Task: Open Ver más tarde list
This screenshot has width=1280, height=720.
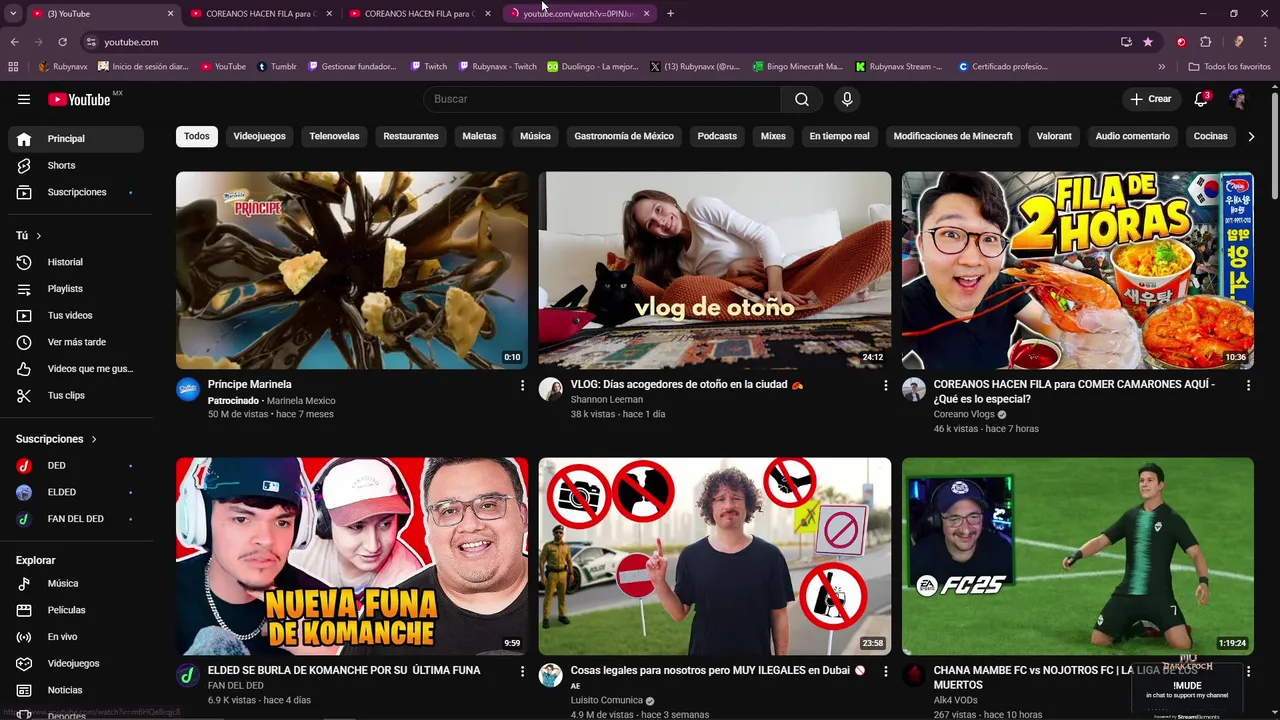Action: tap(76, 342)
